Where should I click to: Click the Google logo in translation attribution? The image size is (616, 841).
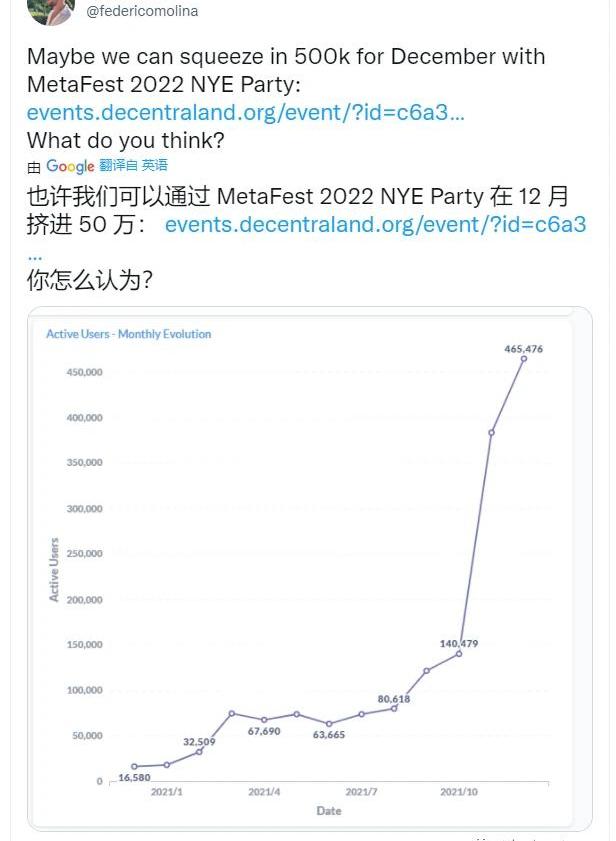(x=70, y=166)
